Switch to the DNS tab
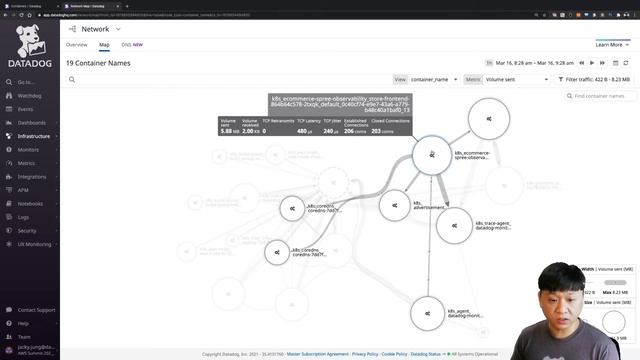This screenshot has width=640, height=360. tap(132, 44)
